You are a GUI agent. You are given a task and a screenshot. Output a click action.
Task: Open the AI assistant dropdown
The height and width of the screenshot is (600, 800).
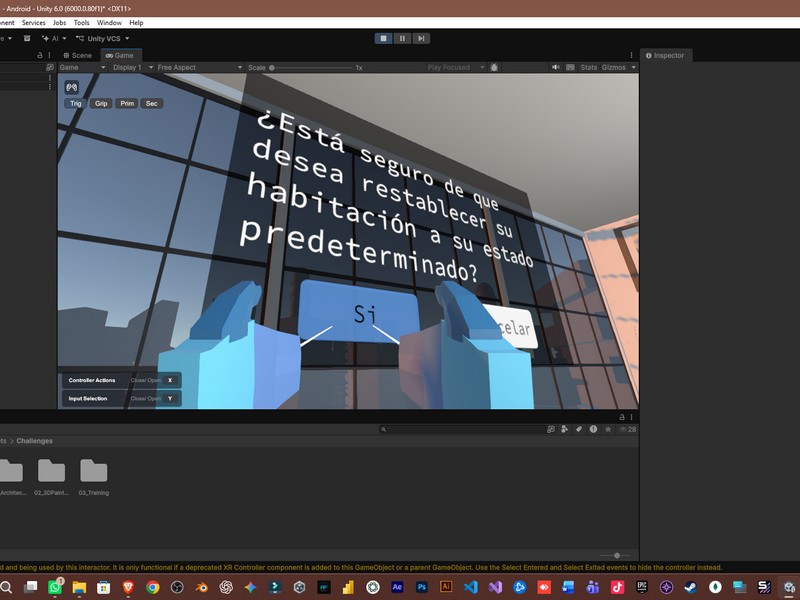(x=54, y=38)
